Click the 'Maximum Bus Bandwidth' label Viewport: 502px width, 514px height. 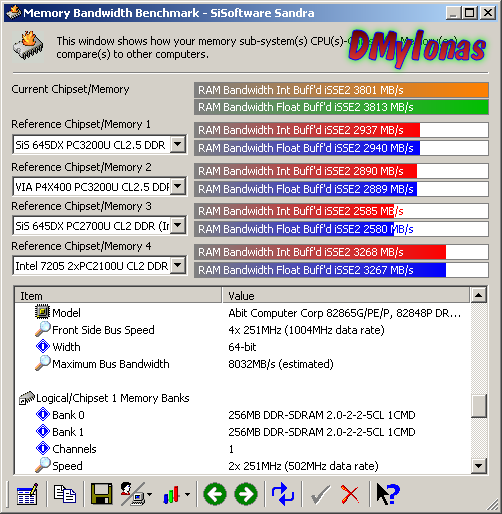(111, 364)
